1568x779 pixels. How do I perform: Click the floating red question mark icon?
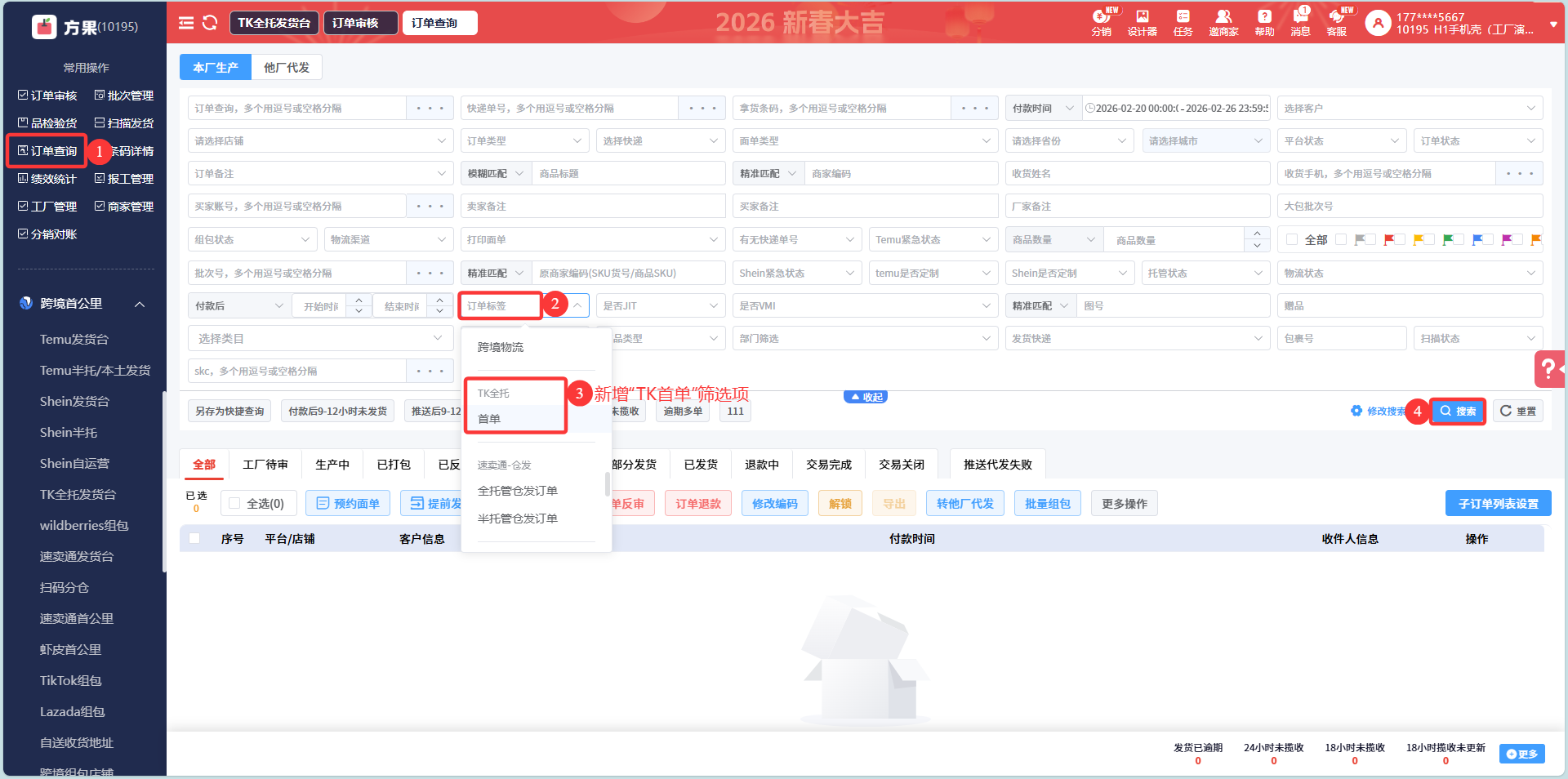pos(1549,369)
